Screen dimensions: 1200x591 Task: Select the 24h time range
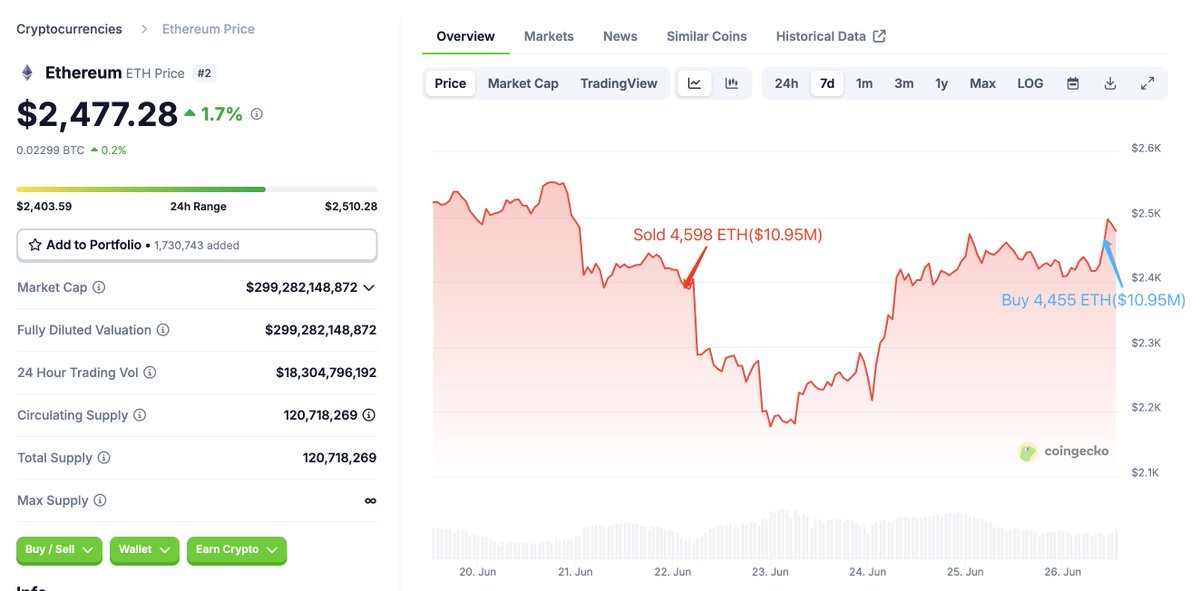[787, 83]
